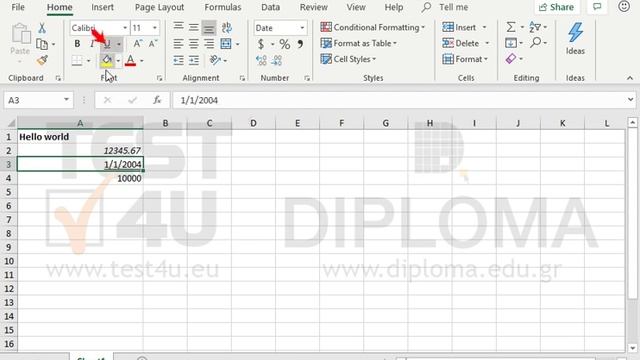The image size is (640, 360).
Task: Click the Tell me search box
Action: click(x=446, y=7)
